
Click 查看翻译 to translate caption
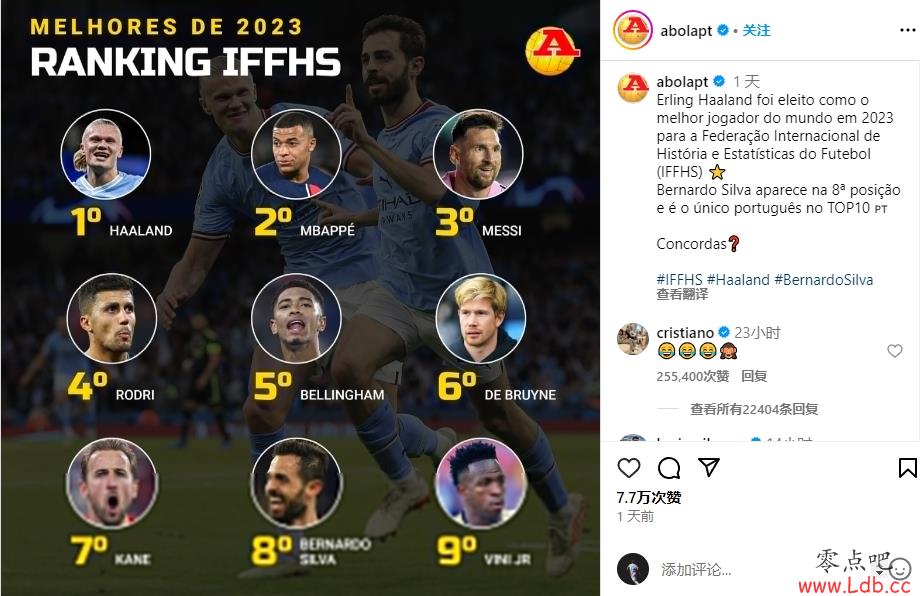point(682,294)
